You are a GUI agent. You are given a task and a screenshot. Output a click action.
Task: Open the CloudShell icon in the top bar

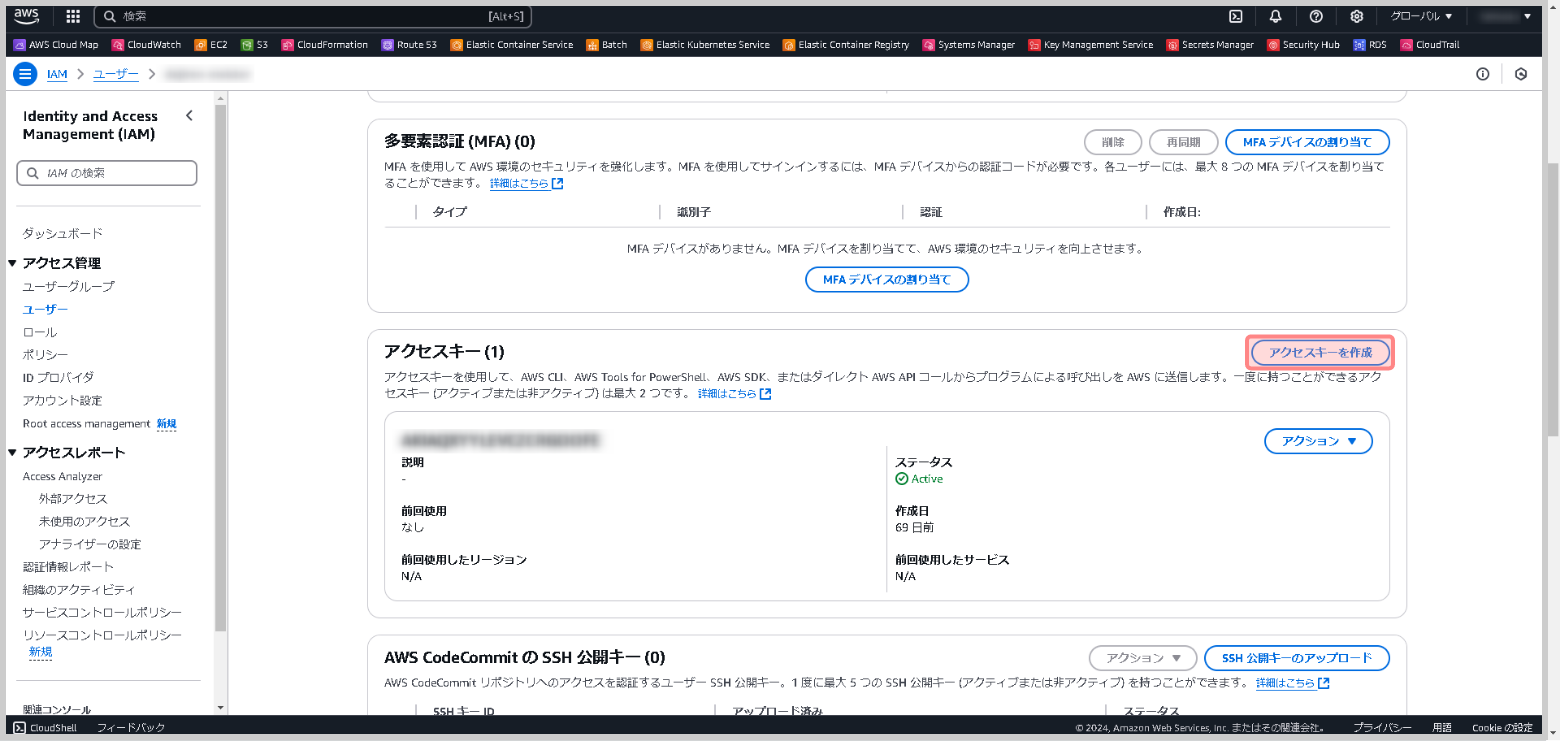1236,16
